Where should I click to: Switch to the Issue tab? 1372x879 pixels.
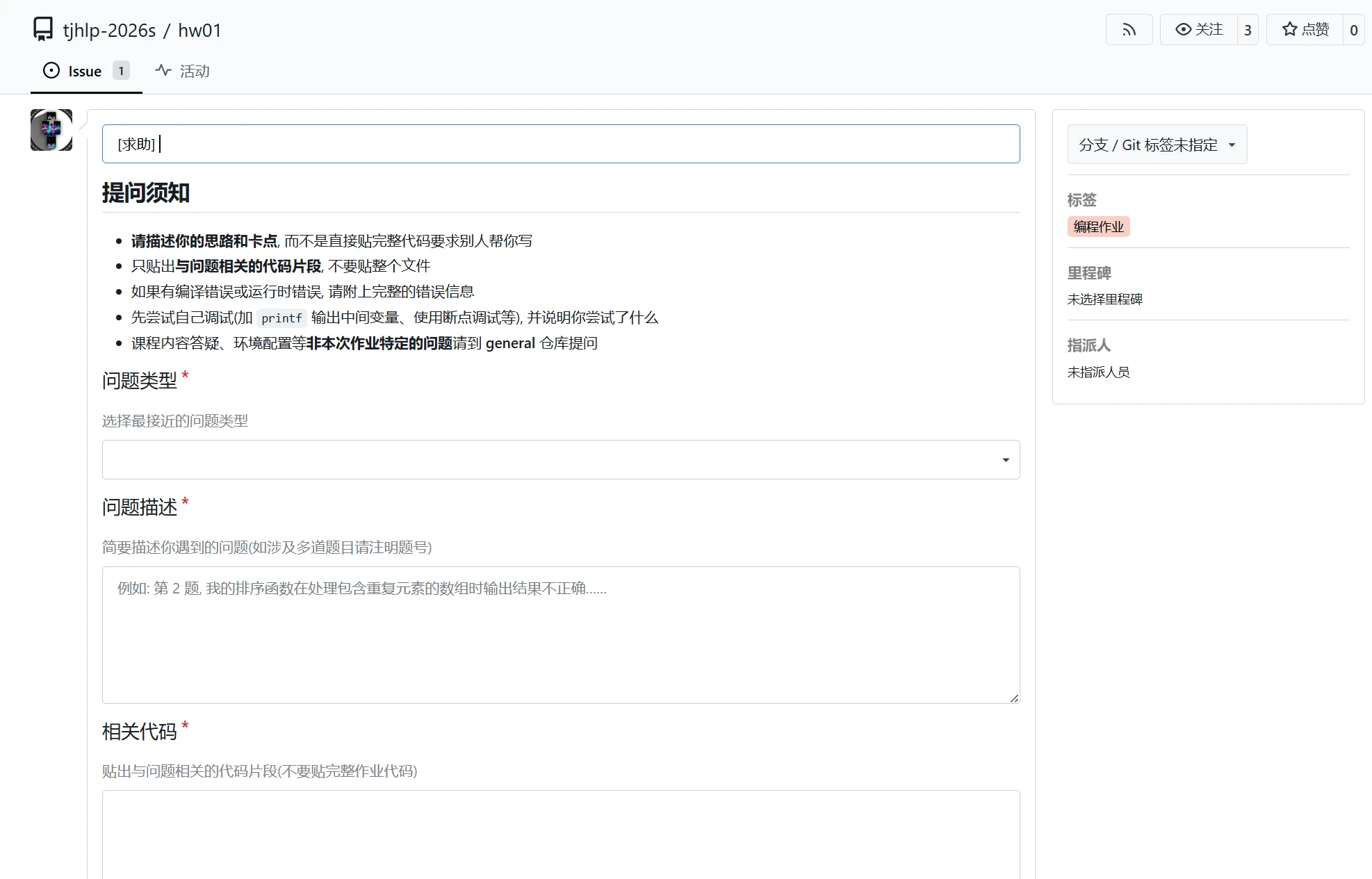click(86, 71)
